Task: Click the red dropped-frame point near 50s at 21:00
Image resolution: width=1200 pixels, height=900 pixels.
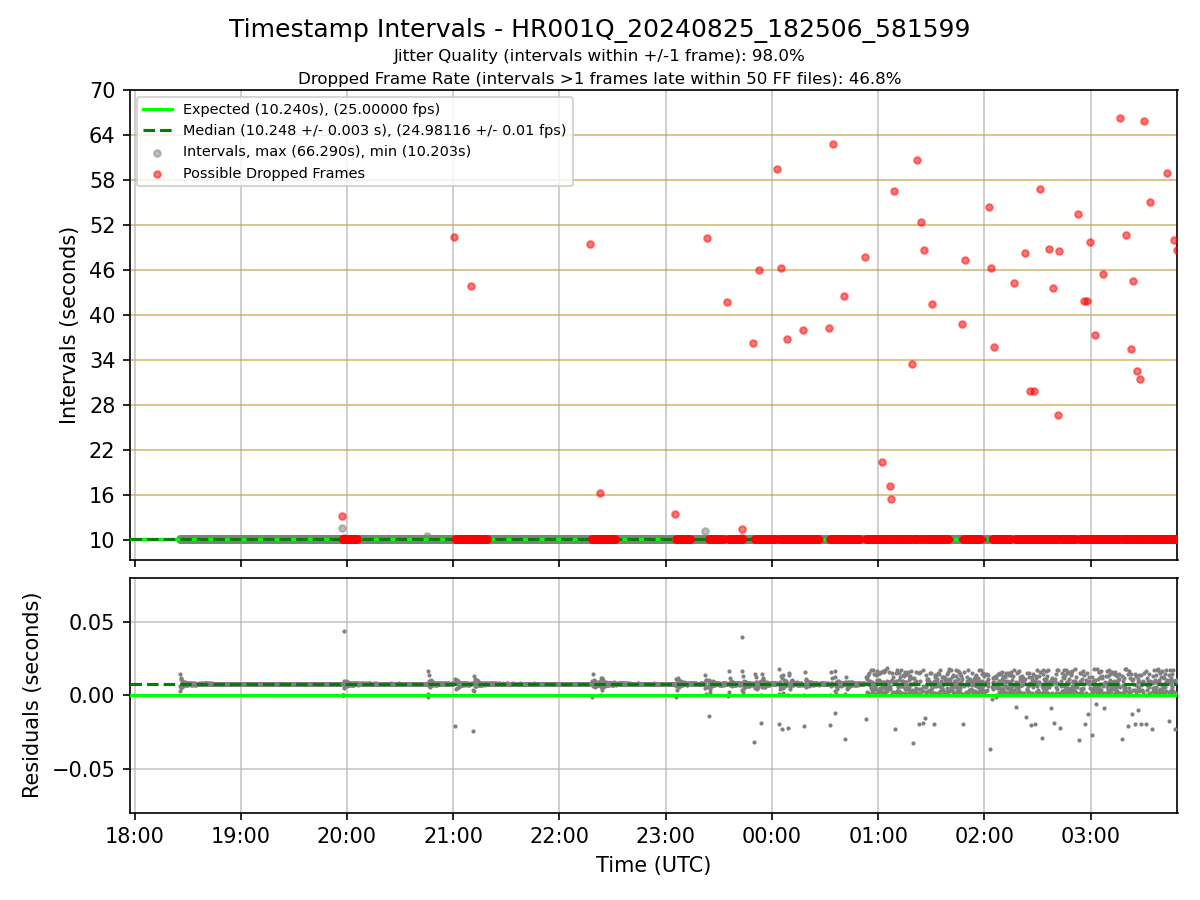Action: click(454, 237)
